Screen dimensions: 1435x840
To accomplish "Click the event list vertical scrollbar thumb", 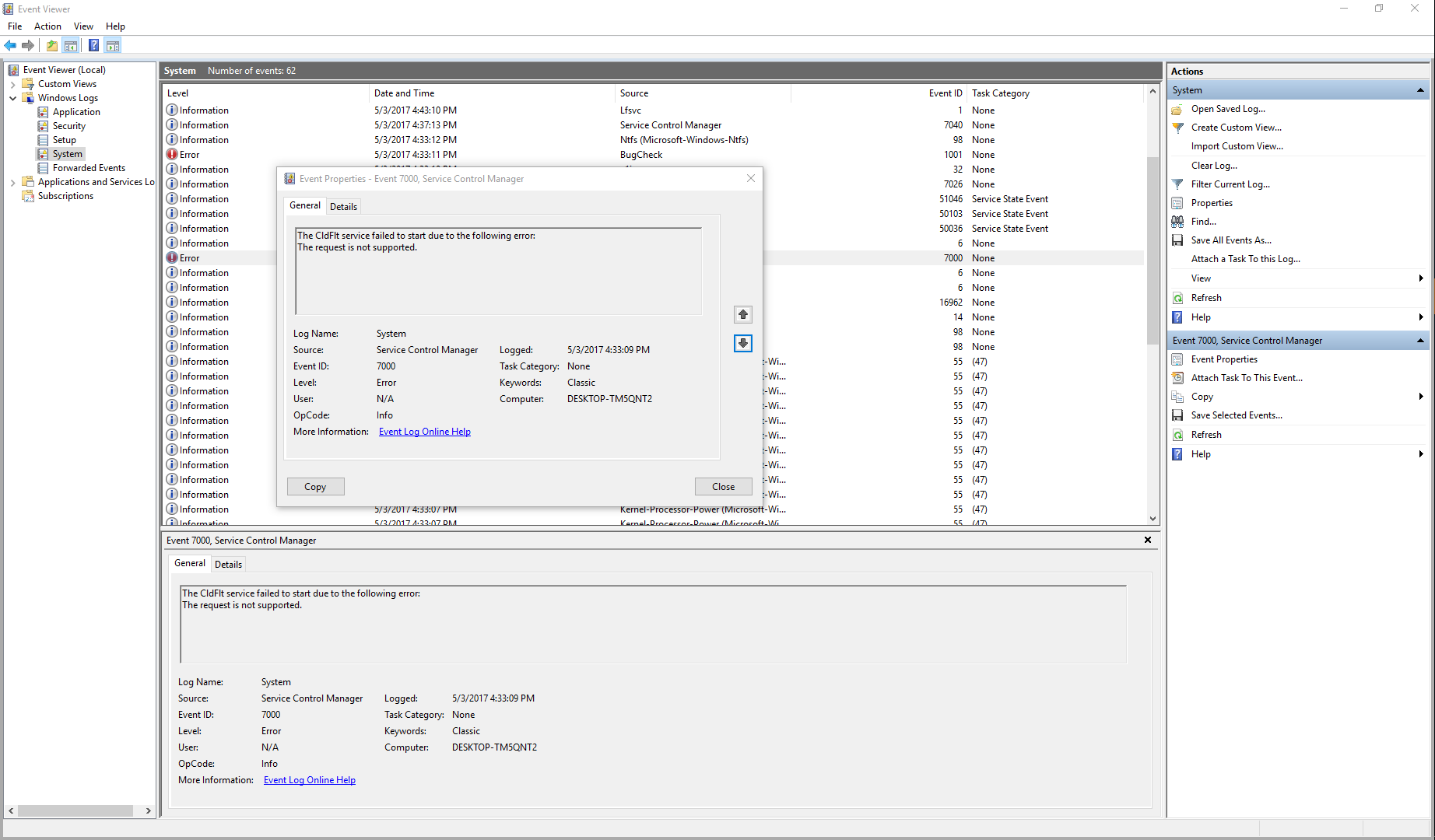I will click(x=1153, y=250).
